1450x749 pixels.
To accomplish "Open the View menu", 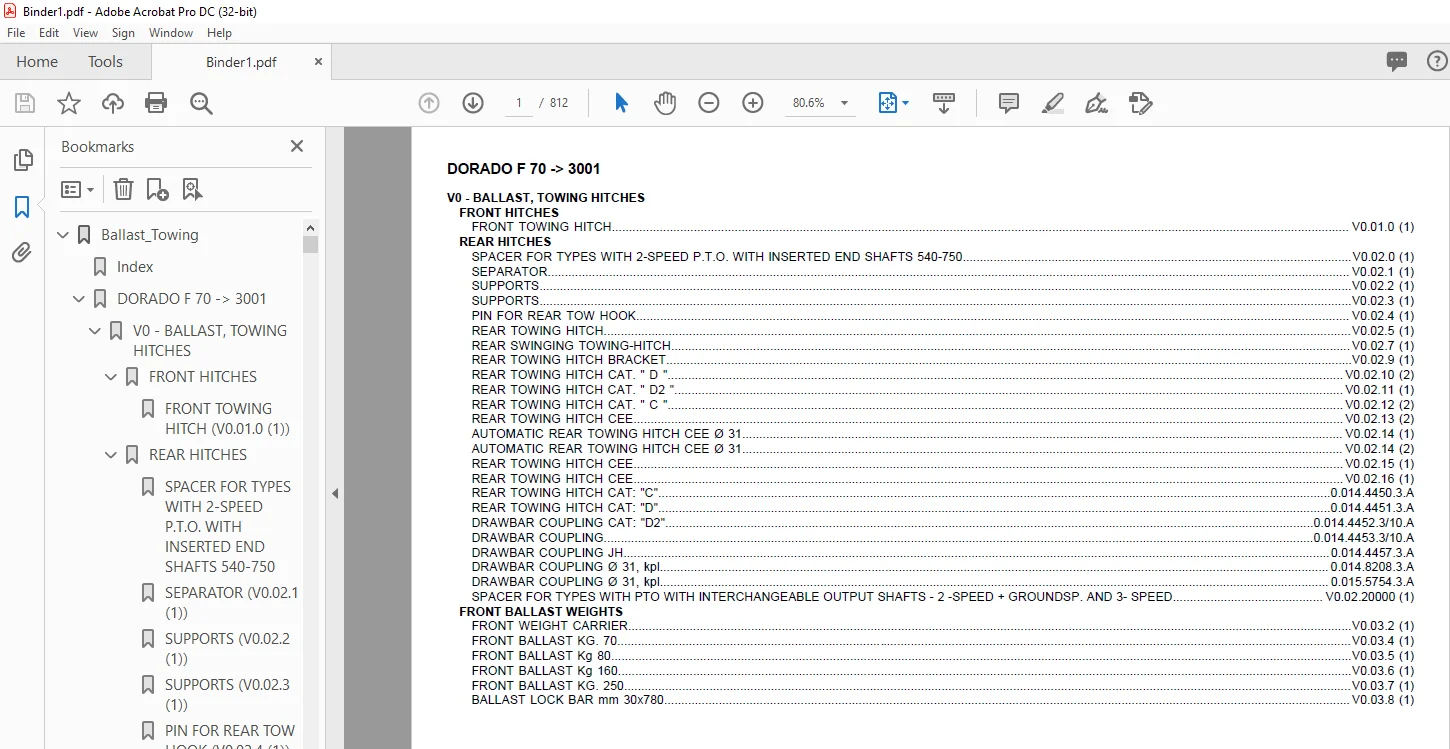I will click(x=84, y=33).
